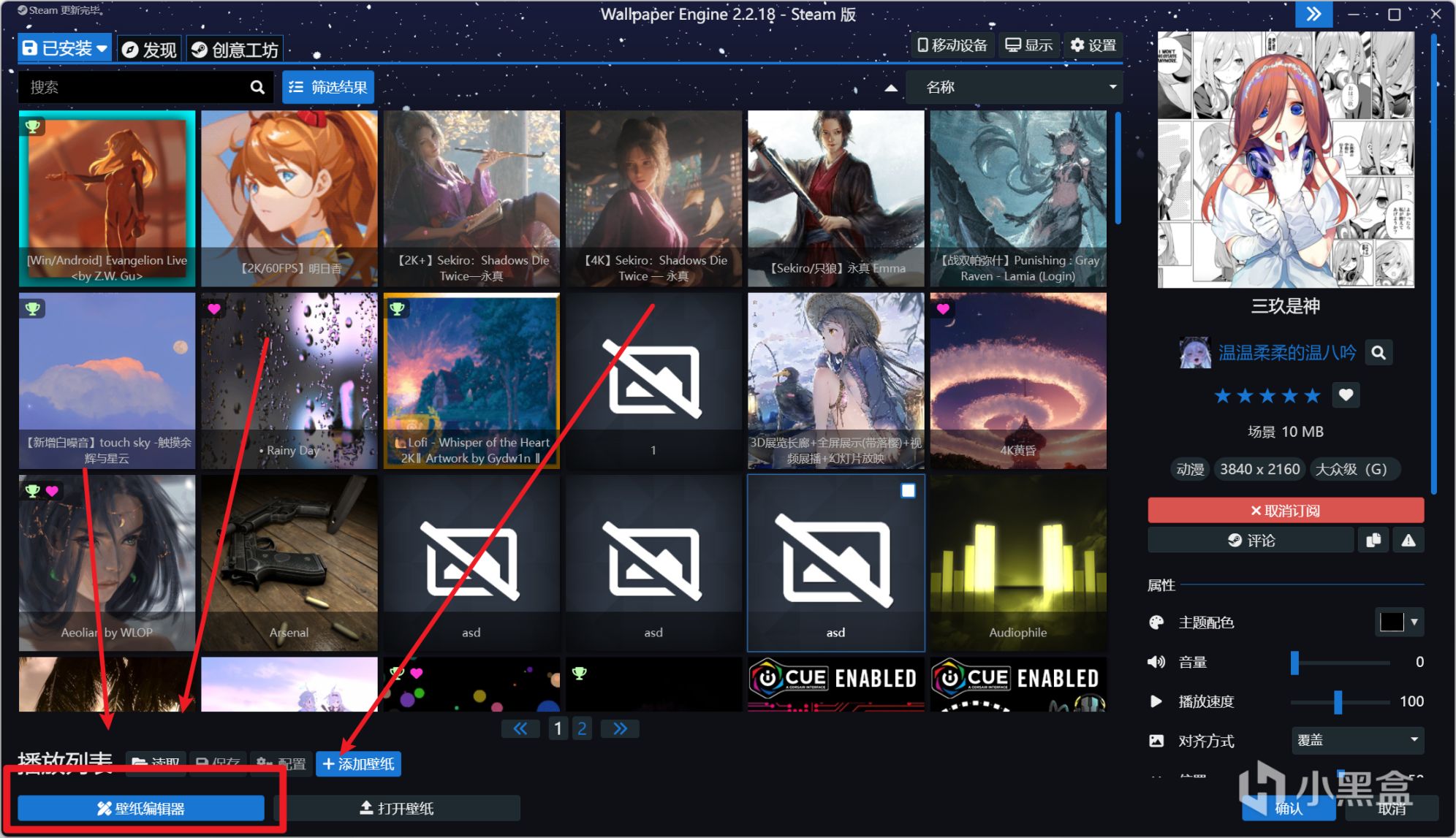Screen dimensions: 1456x838
Task: Select the wallpaper named 1
Action: pos(653,381)
